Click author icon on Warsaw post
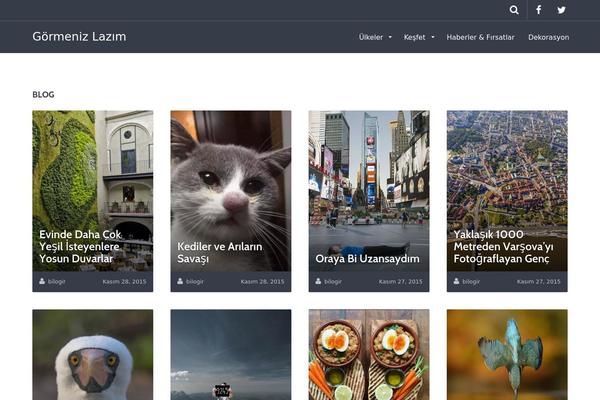This screenshot has width=600, height=400. pos(456,281)
